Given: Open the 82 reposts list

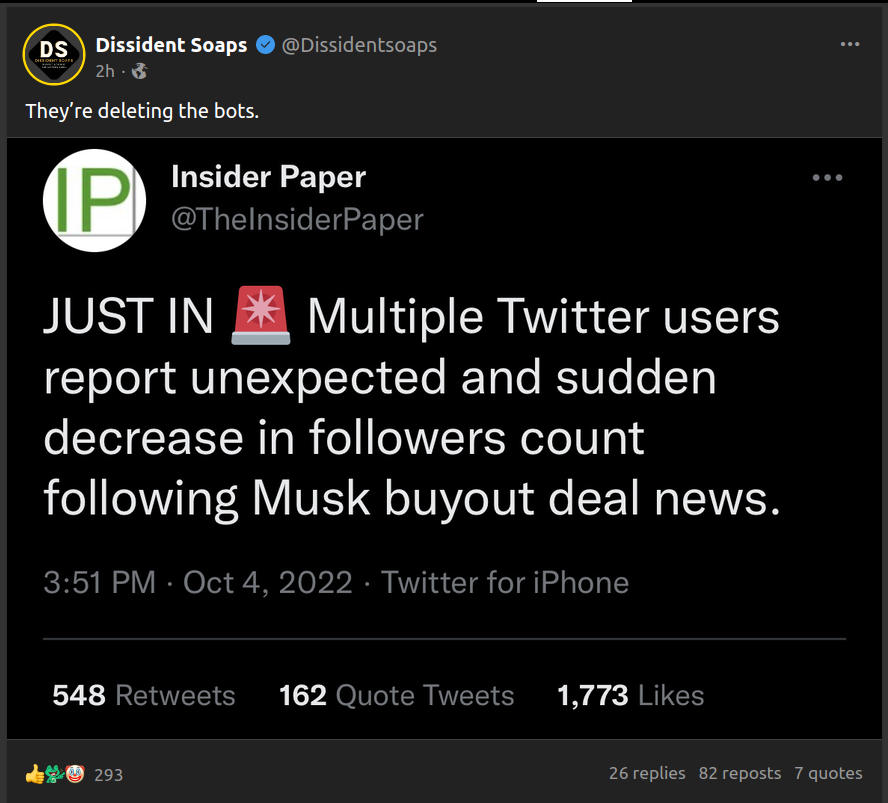Looking at the screenshot, I should click(739, 773).
